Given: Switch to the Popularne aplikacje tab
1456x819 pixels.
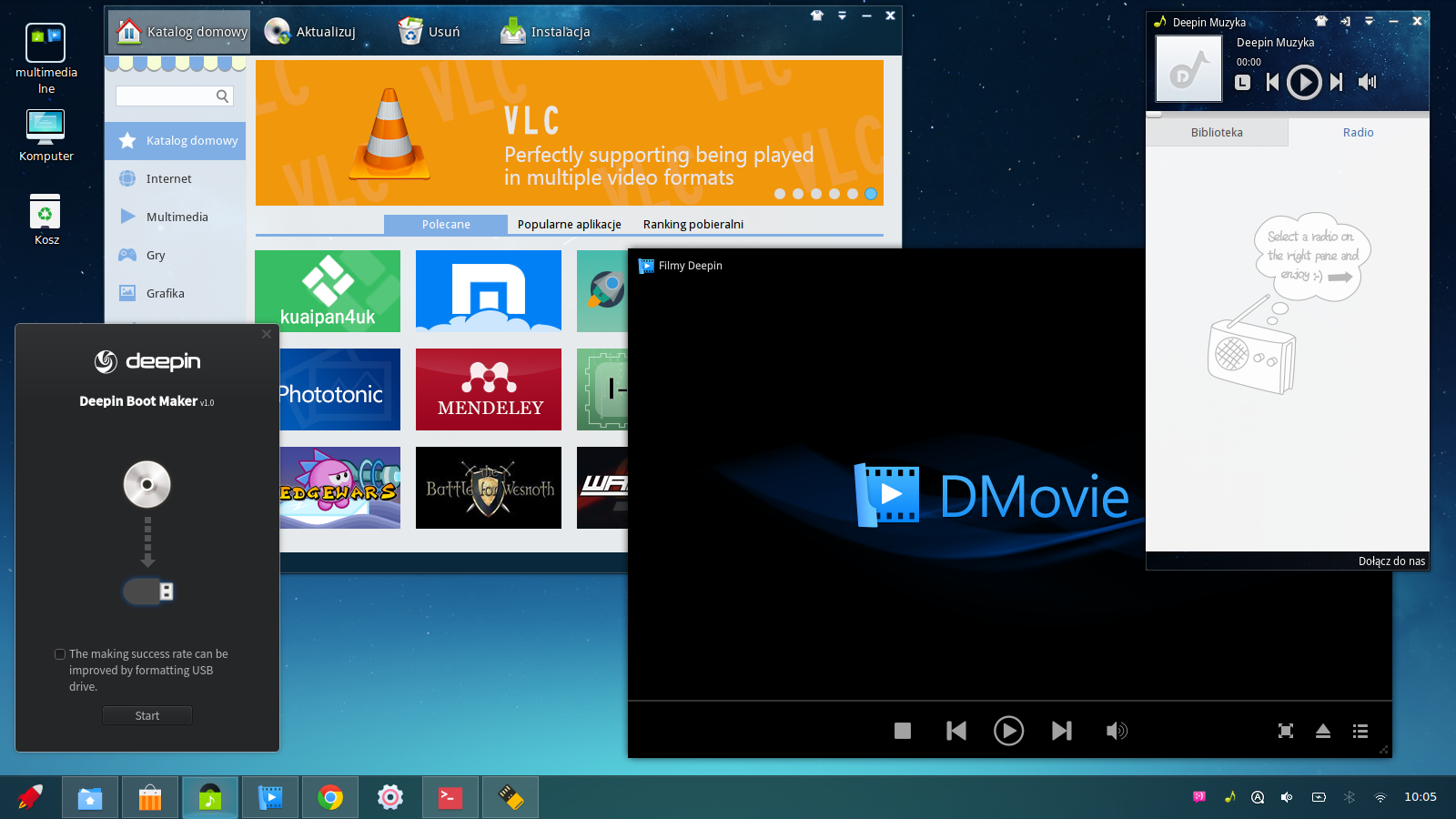Looking at the screenshot, I should [x=570, y=225].
